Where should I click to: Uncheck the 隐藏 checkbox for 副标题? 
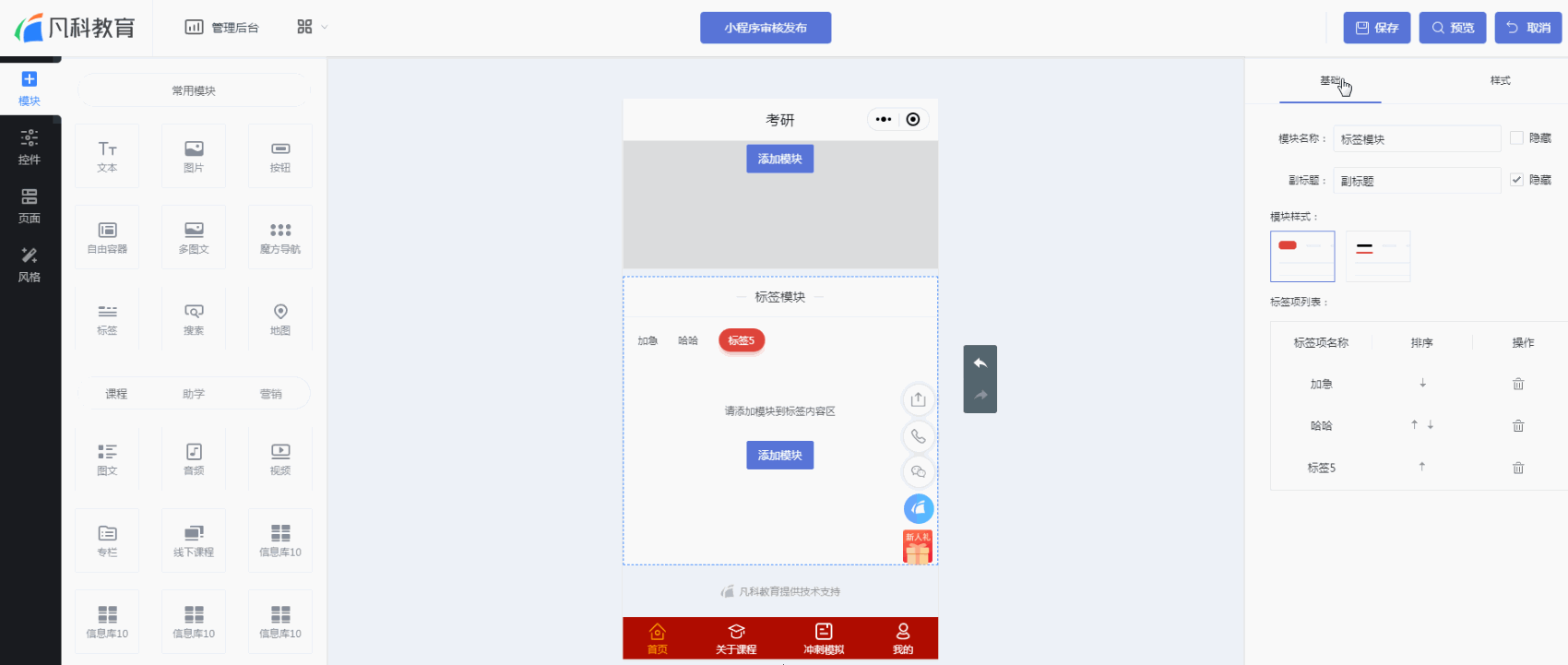(1516, 180)
